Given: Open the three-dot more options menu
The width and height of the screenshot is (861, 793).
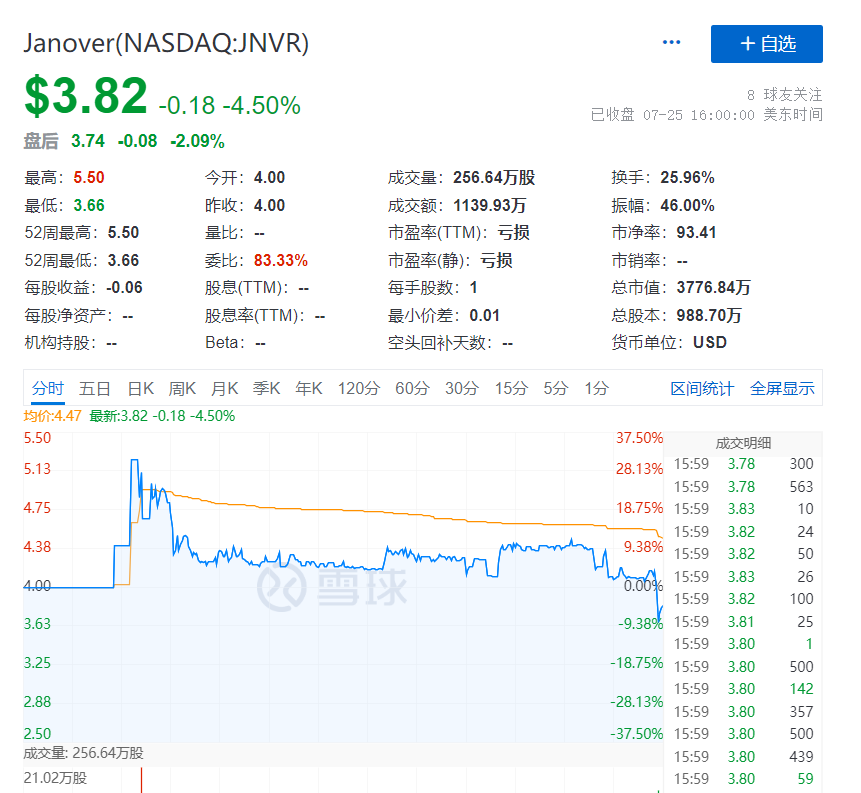Looking at the screenshot, I should click(x=671, y=43).
